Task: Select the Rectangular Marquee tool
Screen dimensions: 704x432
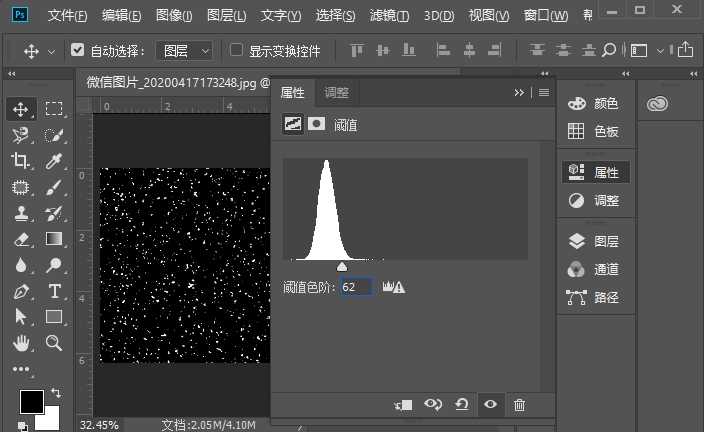Action: (x=54, y=108)
